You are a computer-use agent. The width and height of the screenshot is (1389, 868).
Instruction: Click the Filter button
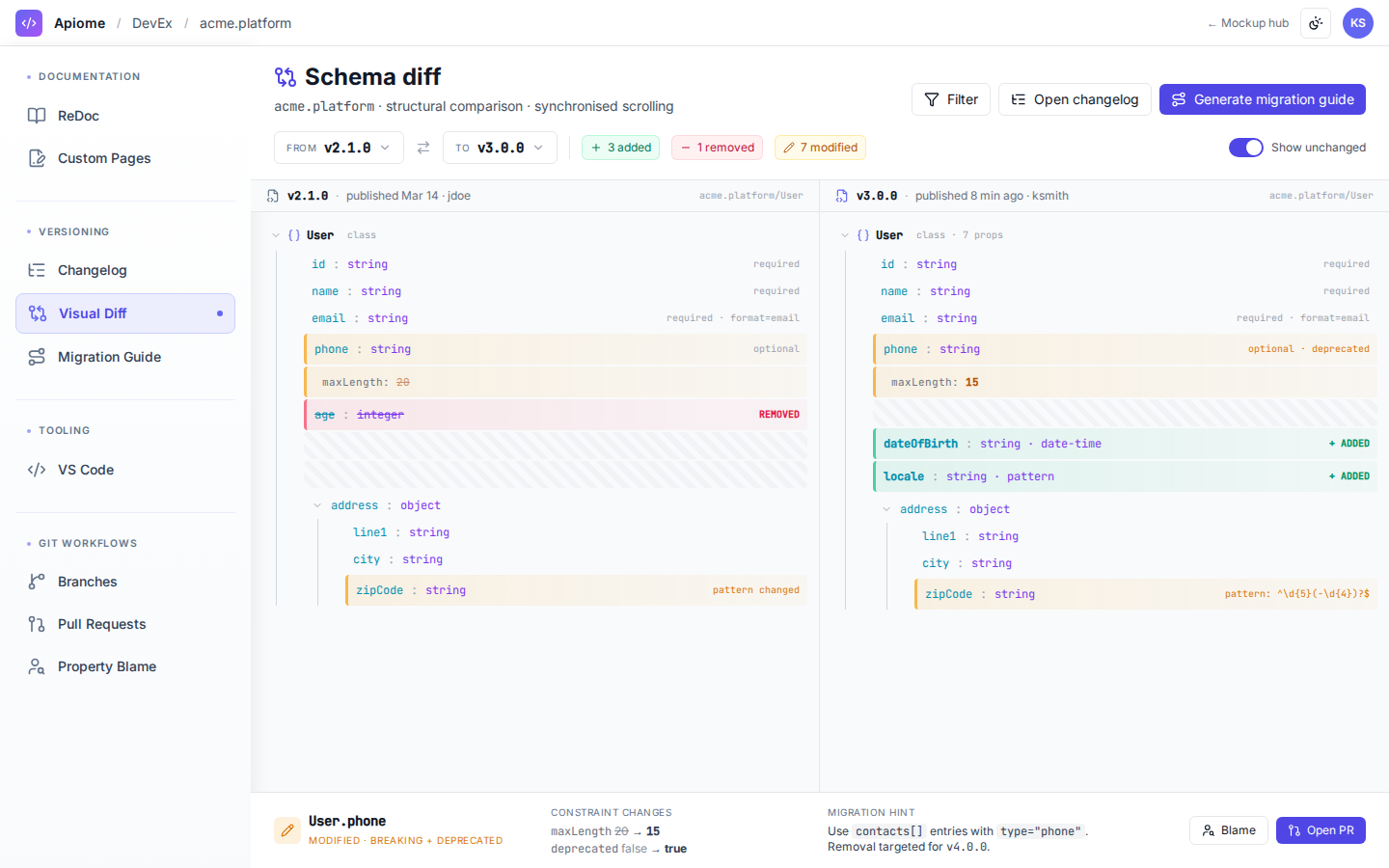[951, 99]
